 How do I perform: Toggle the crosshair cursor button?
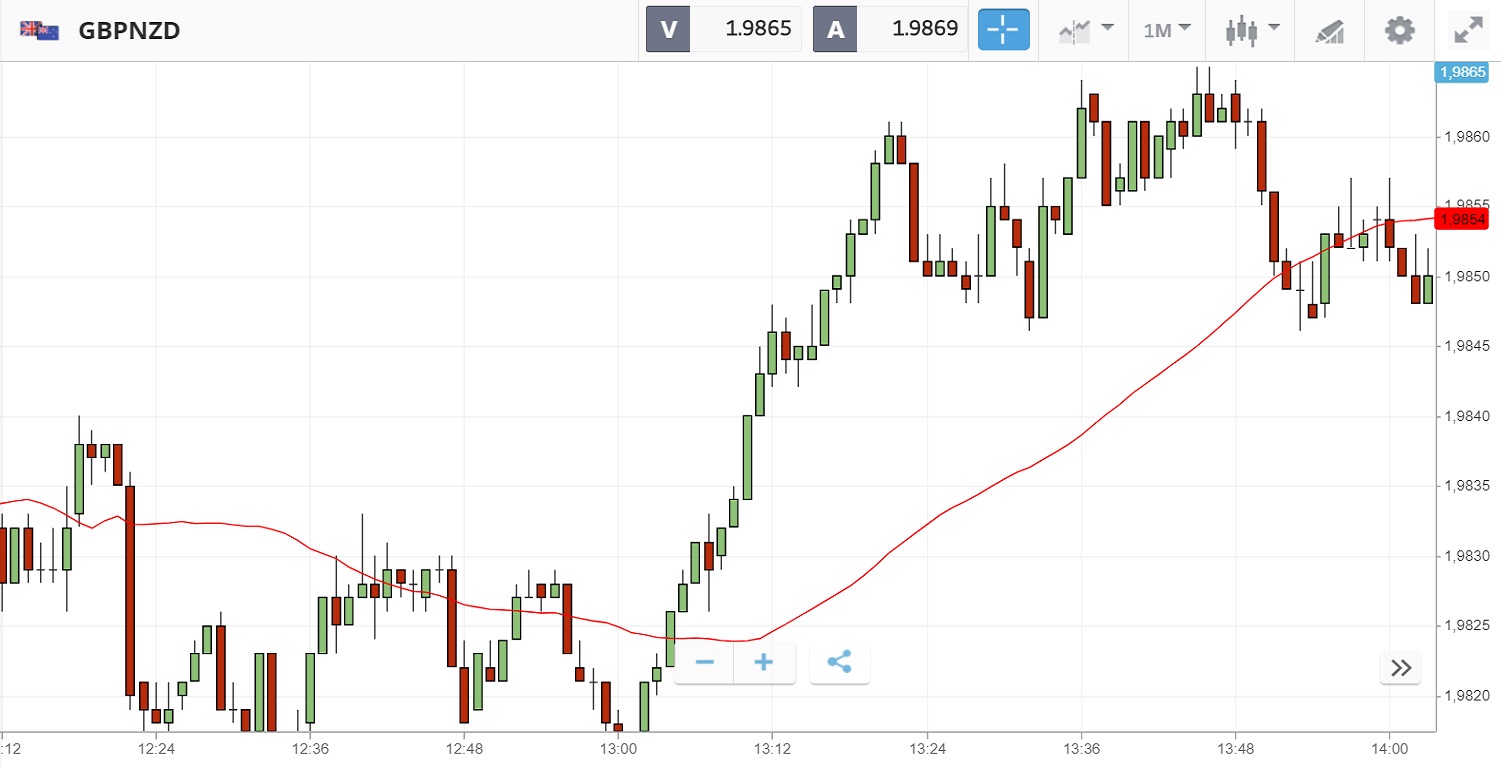(1002, 30)
